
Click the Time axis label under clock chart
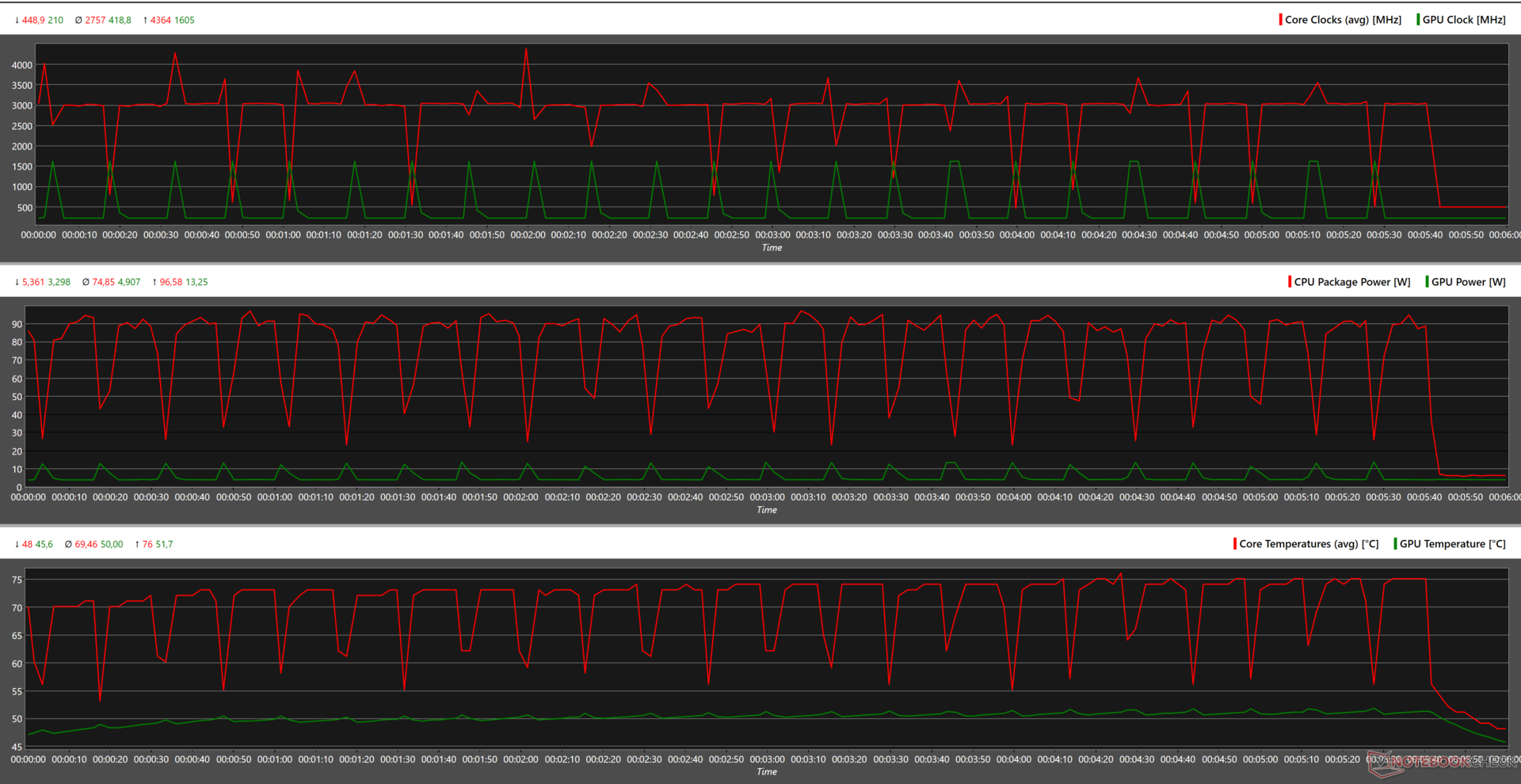pyautogui.click(x=772, y=248)
